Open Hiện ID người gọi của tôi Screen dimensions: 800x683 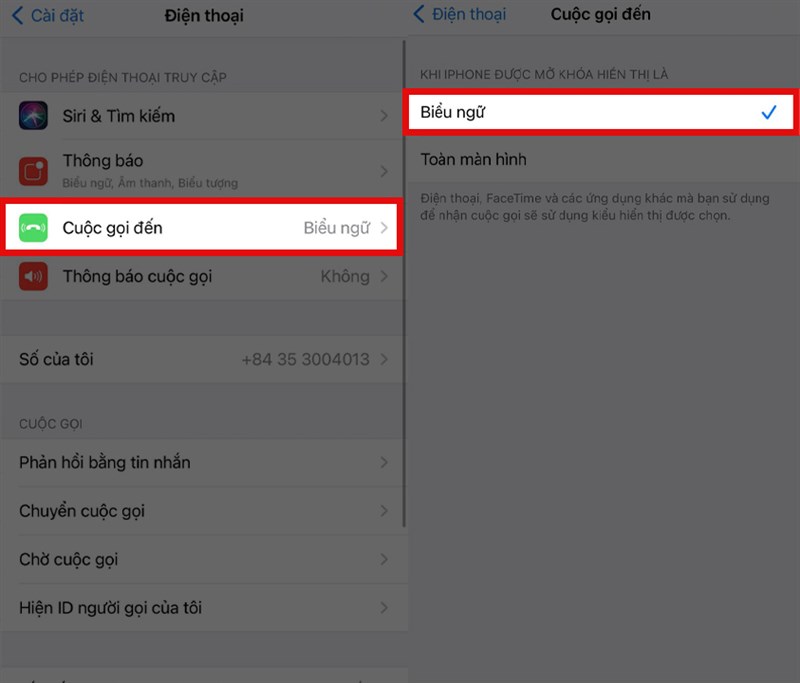(204, 608)
